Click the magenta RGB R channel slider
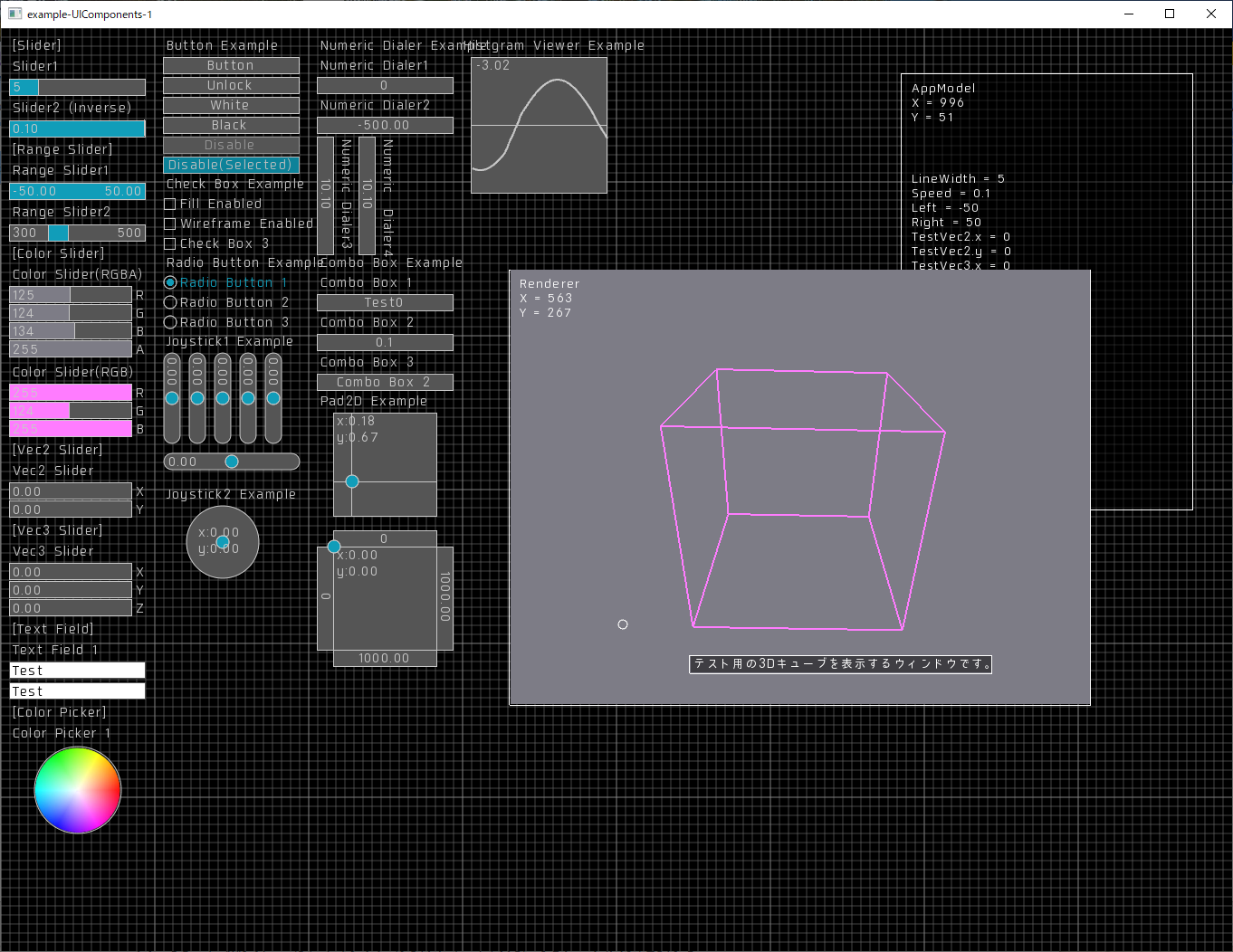The width and height of the screenshot is (1233, 952). tap(71, 393)
